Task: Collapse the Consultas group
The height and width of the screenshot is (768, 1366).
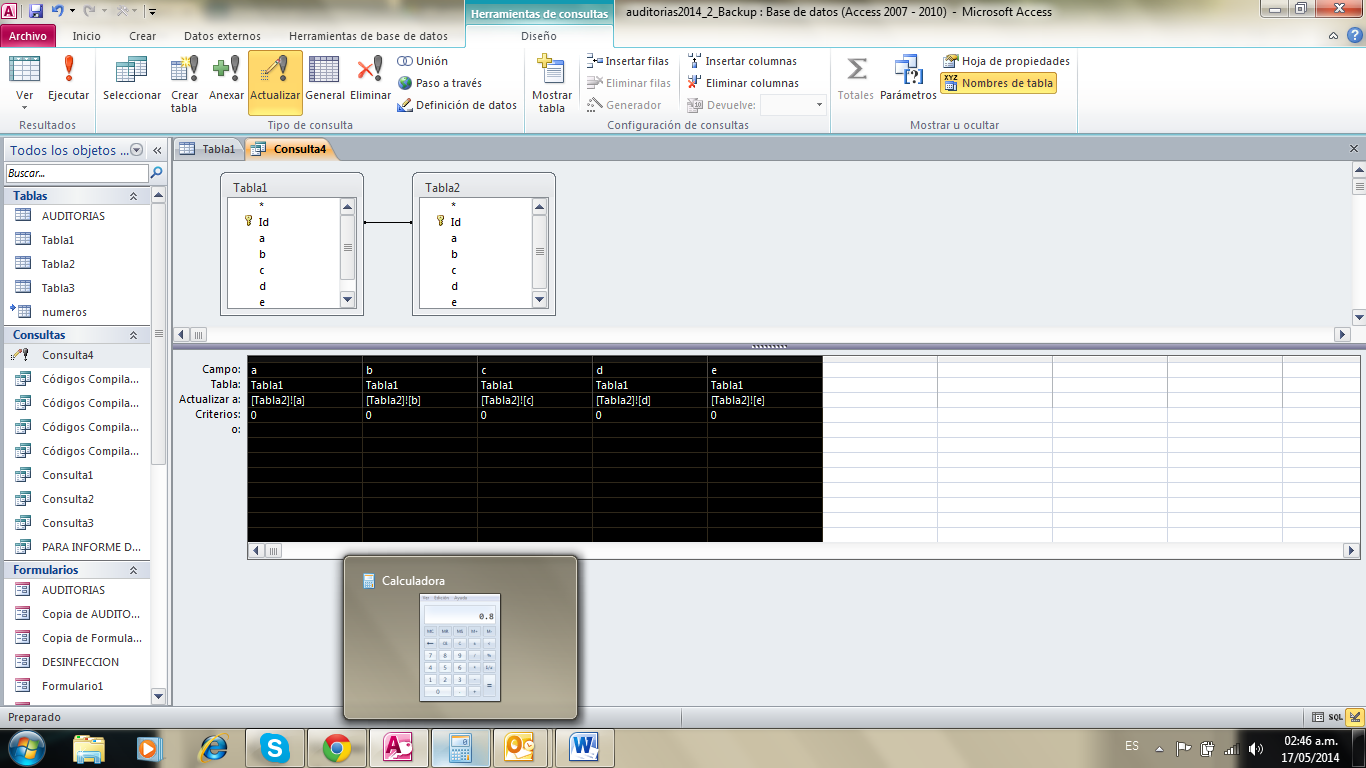Action: [x=133, y=335]
